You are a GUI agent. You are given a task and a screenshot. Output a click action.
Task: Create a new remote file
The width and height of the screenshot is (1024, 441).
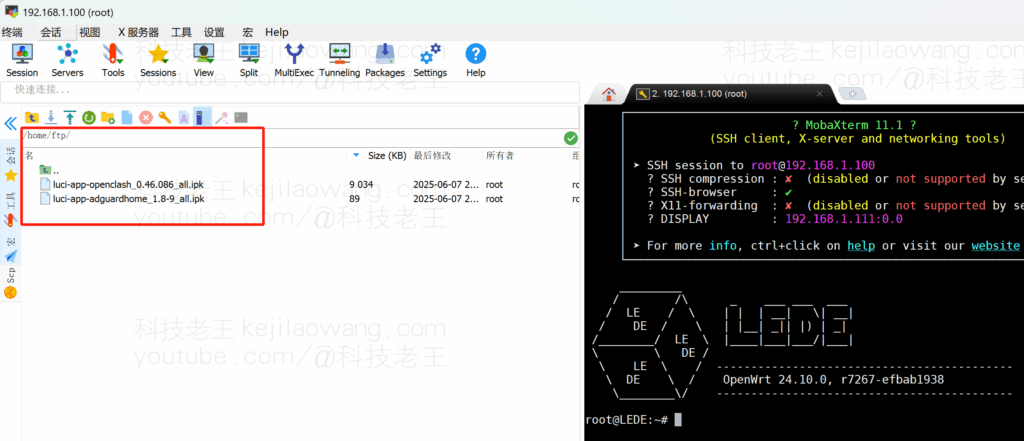127,117
